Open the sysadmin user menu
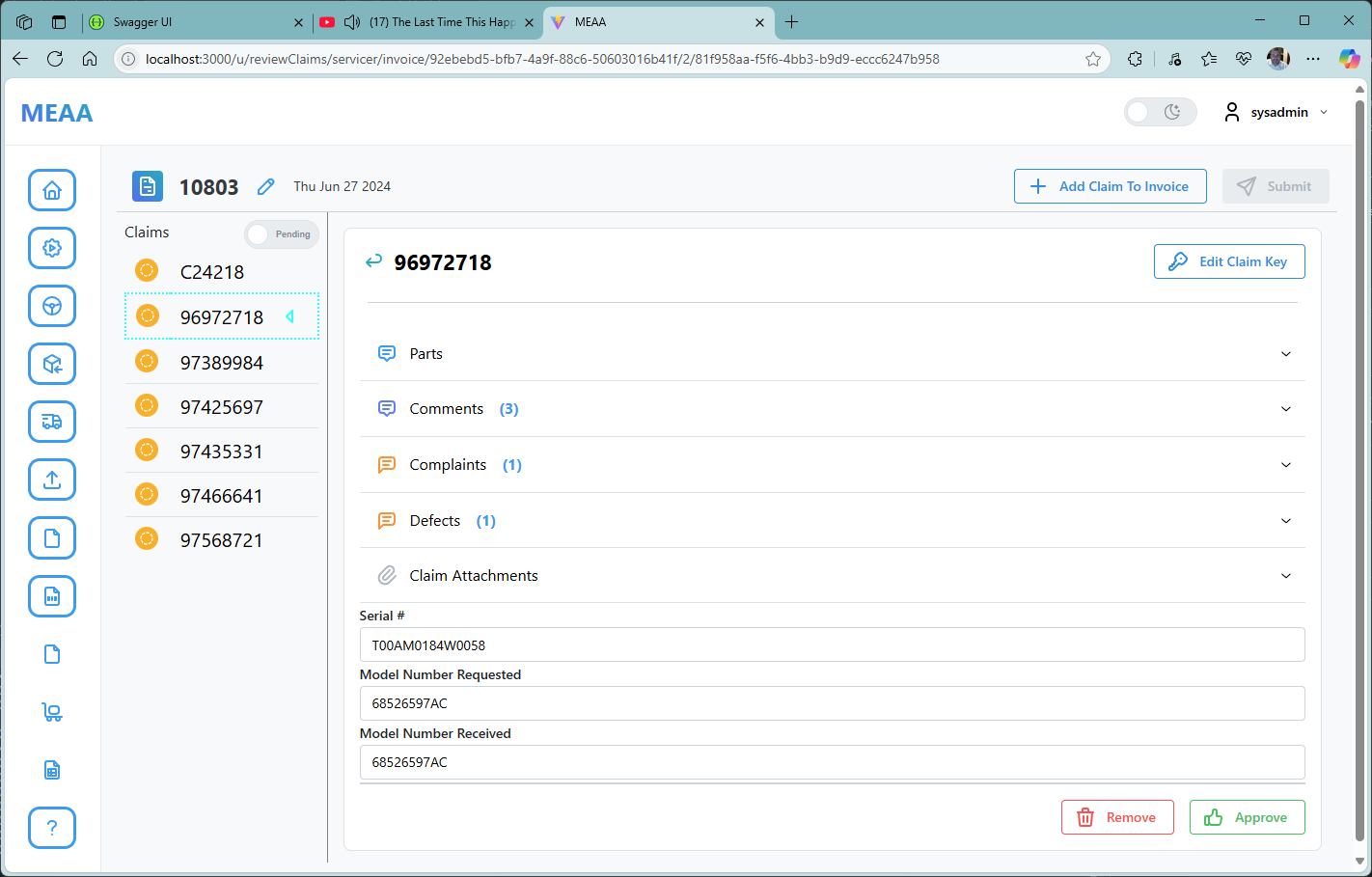Viewport: 1372px width, 877px height. 1277,112
